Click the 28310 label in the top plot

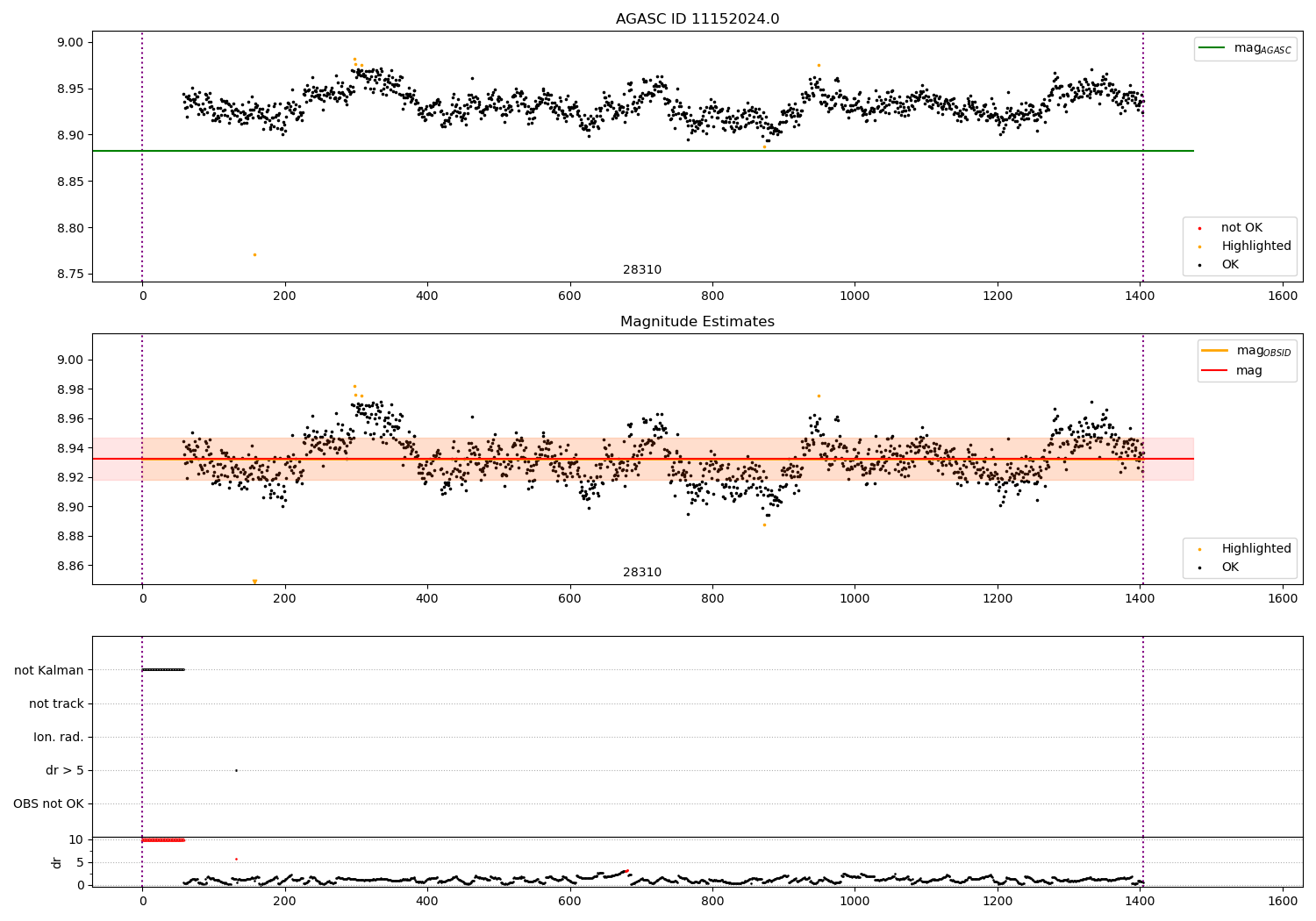(x=642, y=269)
